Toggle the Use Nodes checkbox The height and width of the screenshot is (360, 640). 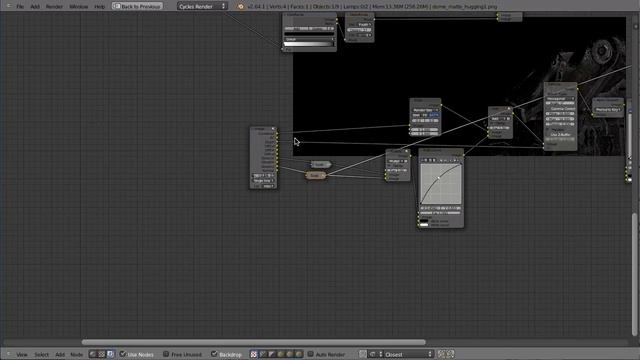(123, 354)
